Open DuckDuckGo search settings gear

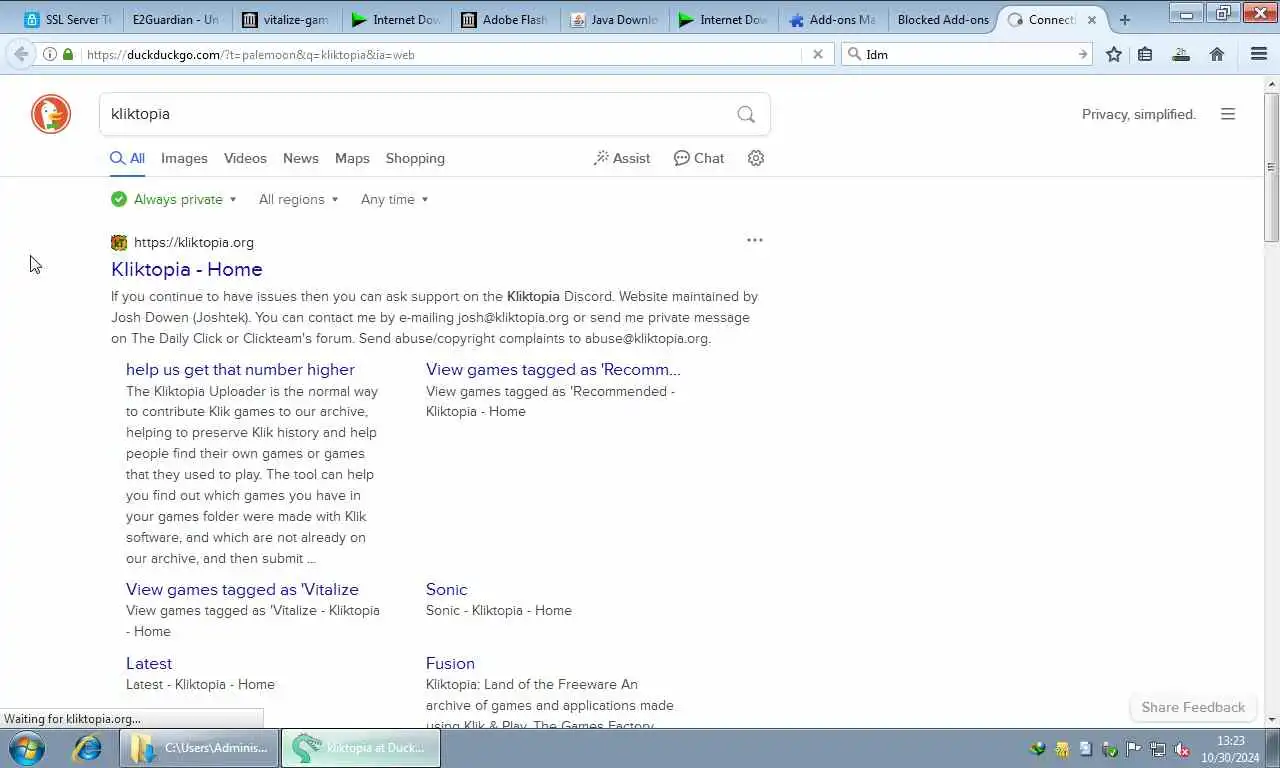(x=756, y=158)
